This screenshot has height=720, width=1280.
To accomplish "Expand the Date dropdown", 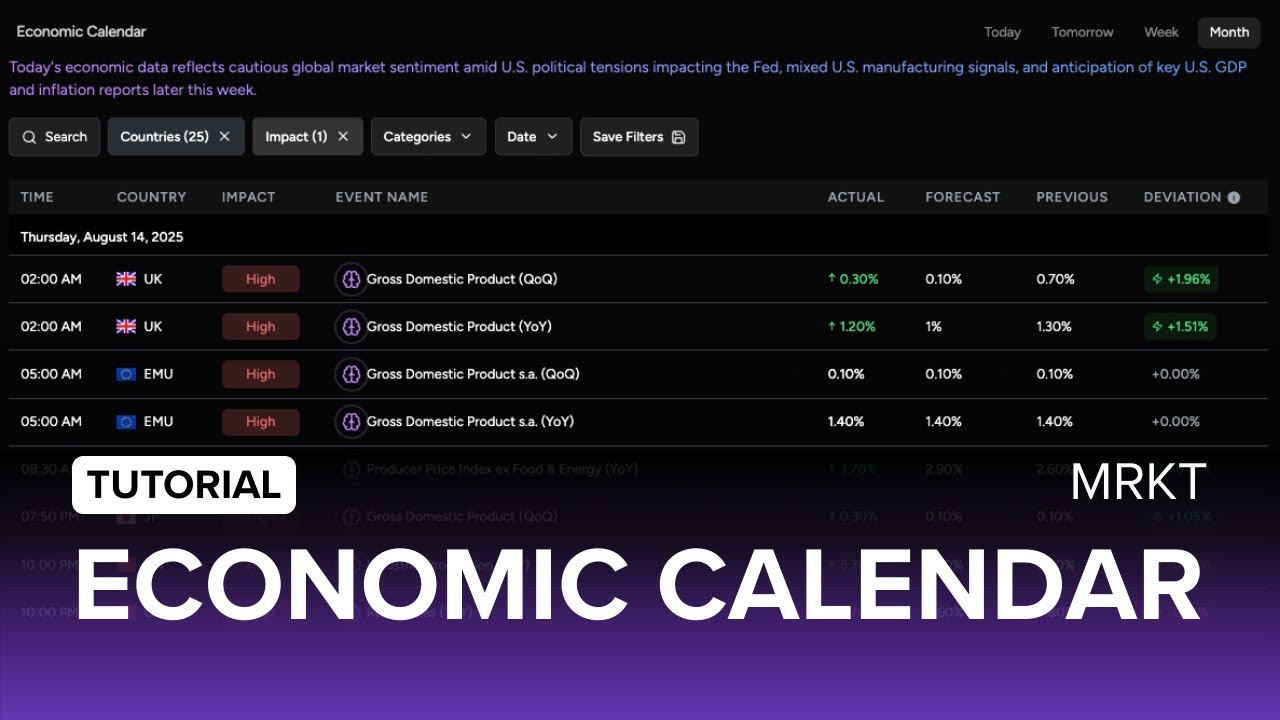I will [x=533, y=137].
